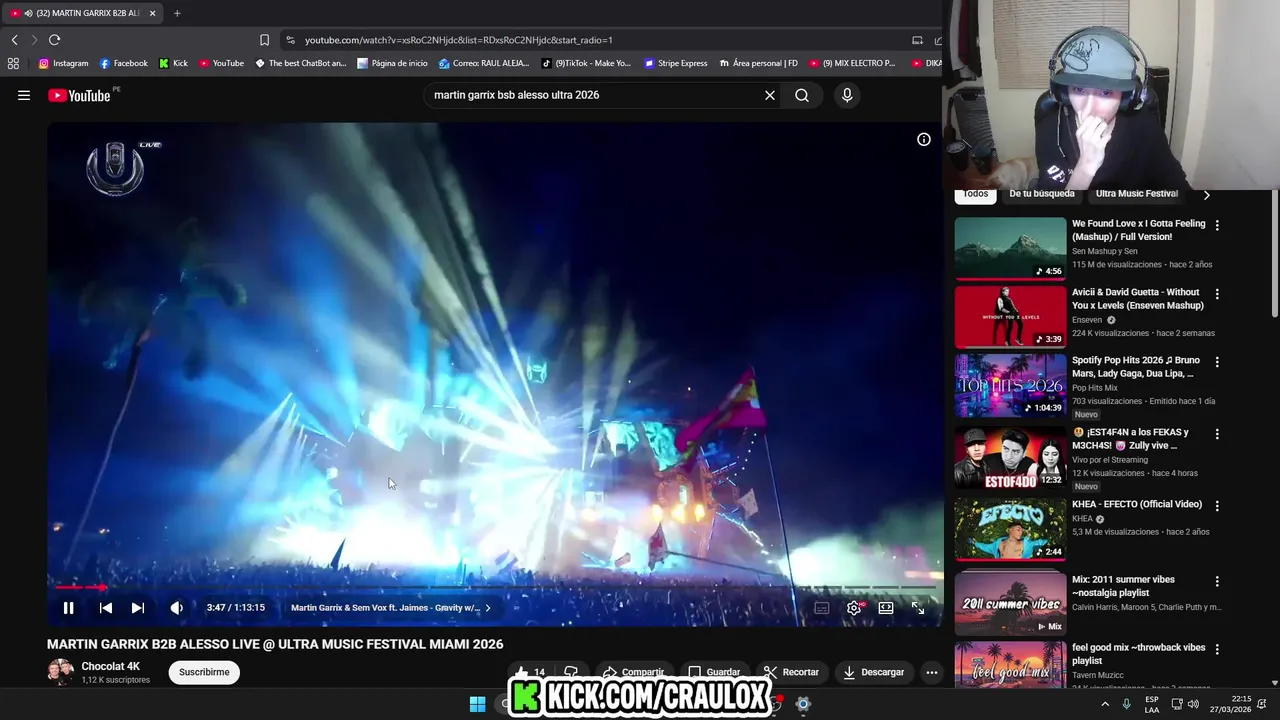Open site information icon in address bar

pos(290,40)
